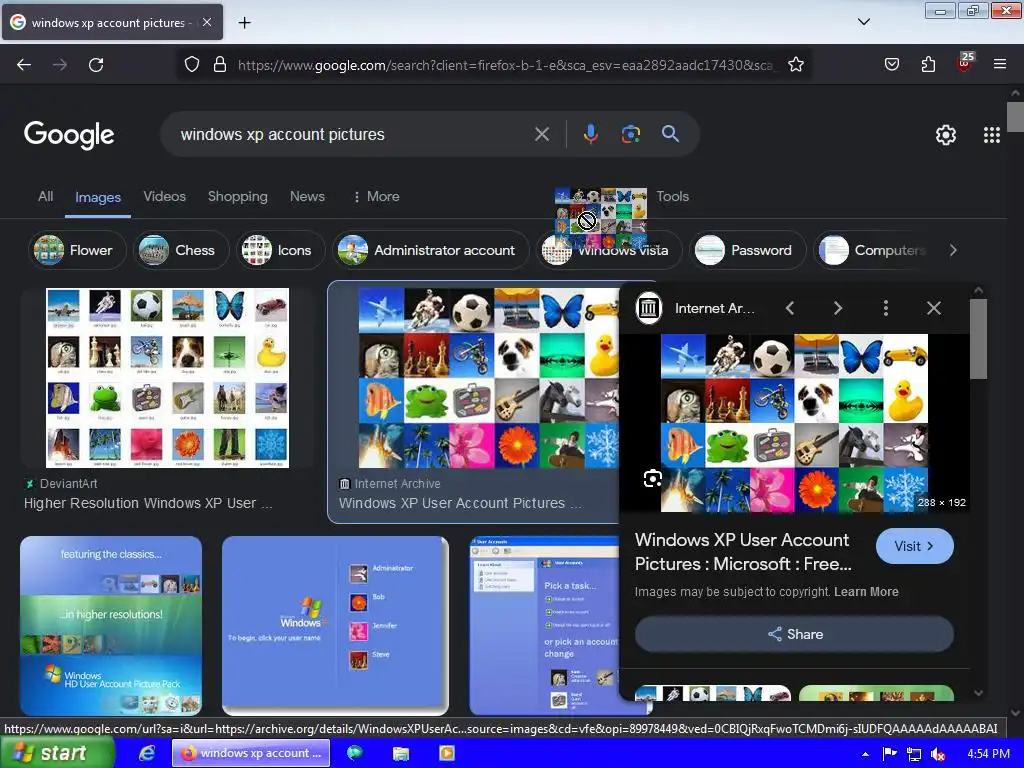
Task: Go to the Google homepage logo
Action: [69, 135]
